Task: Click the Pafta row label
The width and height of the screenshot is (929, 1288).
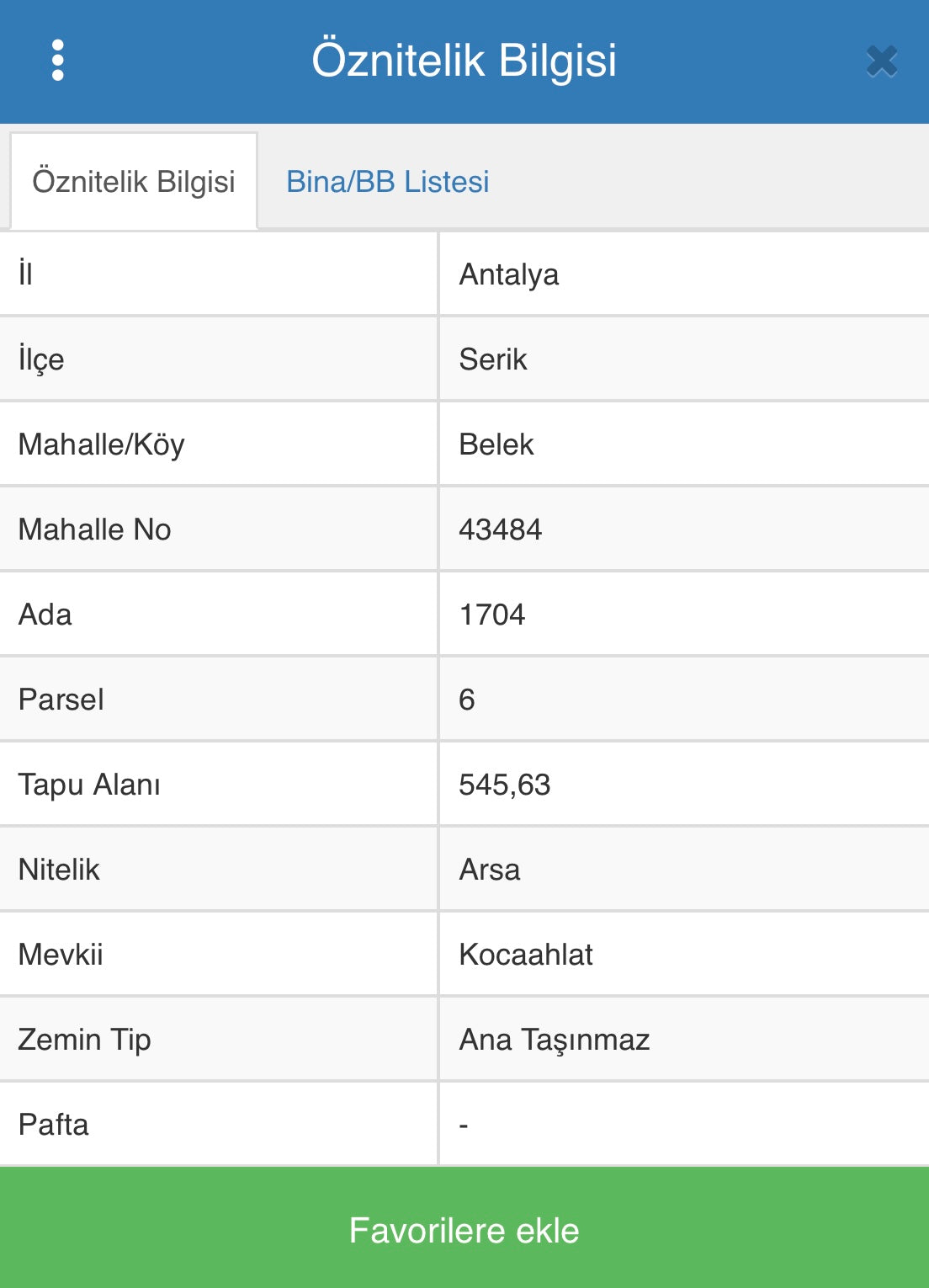Action: pyautogui.click(x=54, y=1125)
